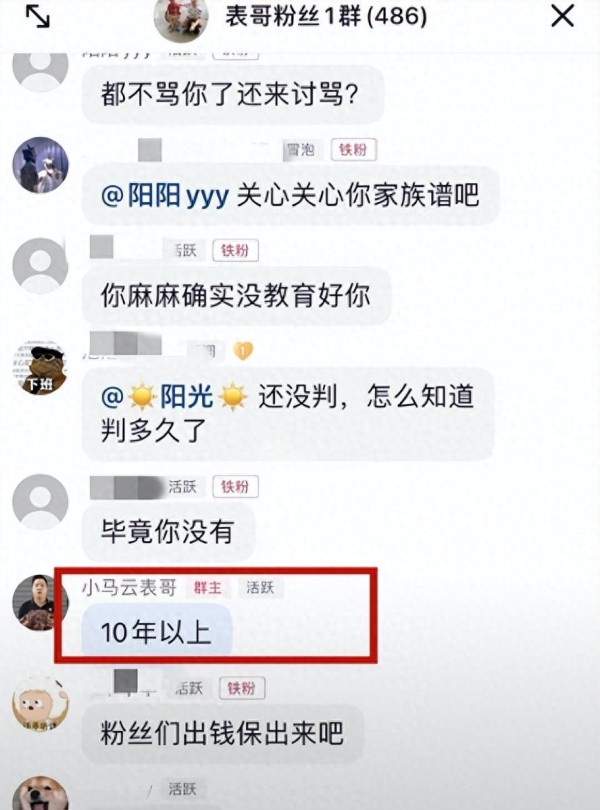Tap the 冒泡 badge next to 铁粉
The image size is (600, 810).
[x=301, y=150]
